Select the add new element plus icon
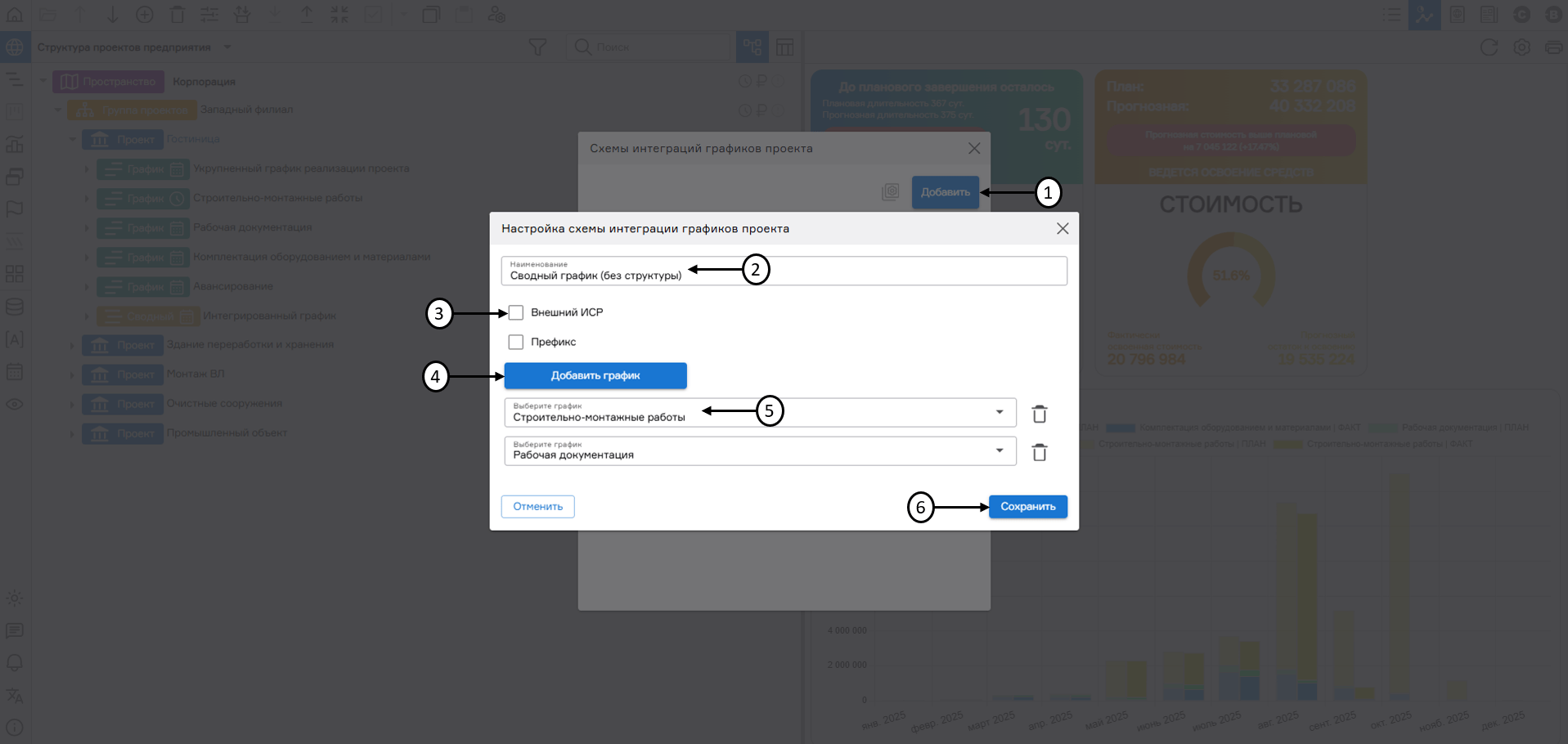This screenshot has height=744, width=1568. coord(145,14)
